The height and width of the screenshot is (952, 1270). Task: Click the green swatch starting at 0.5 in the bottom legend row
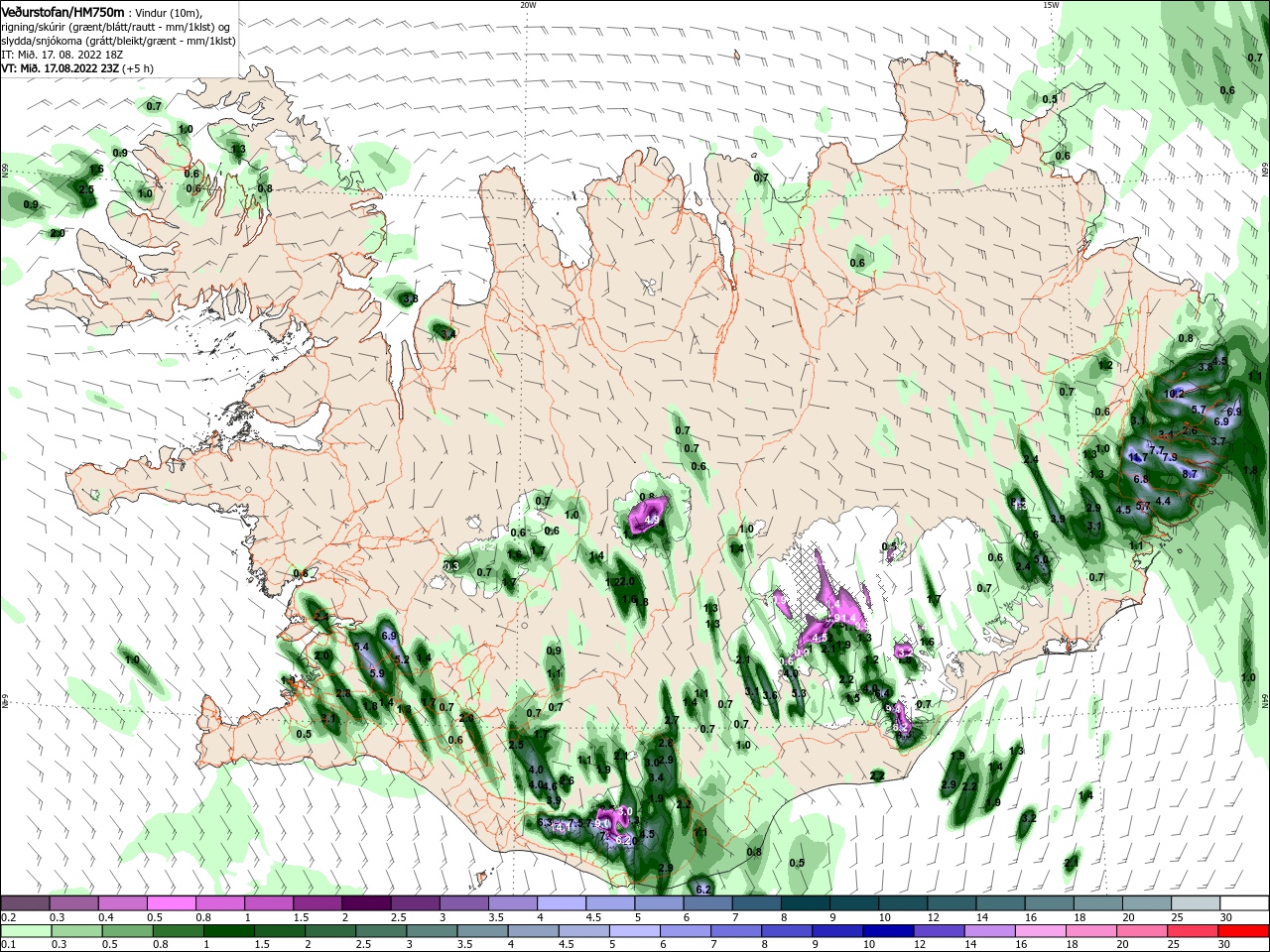tap(127, 931)
